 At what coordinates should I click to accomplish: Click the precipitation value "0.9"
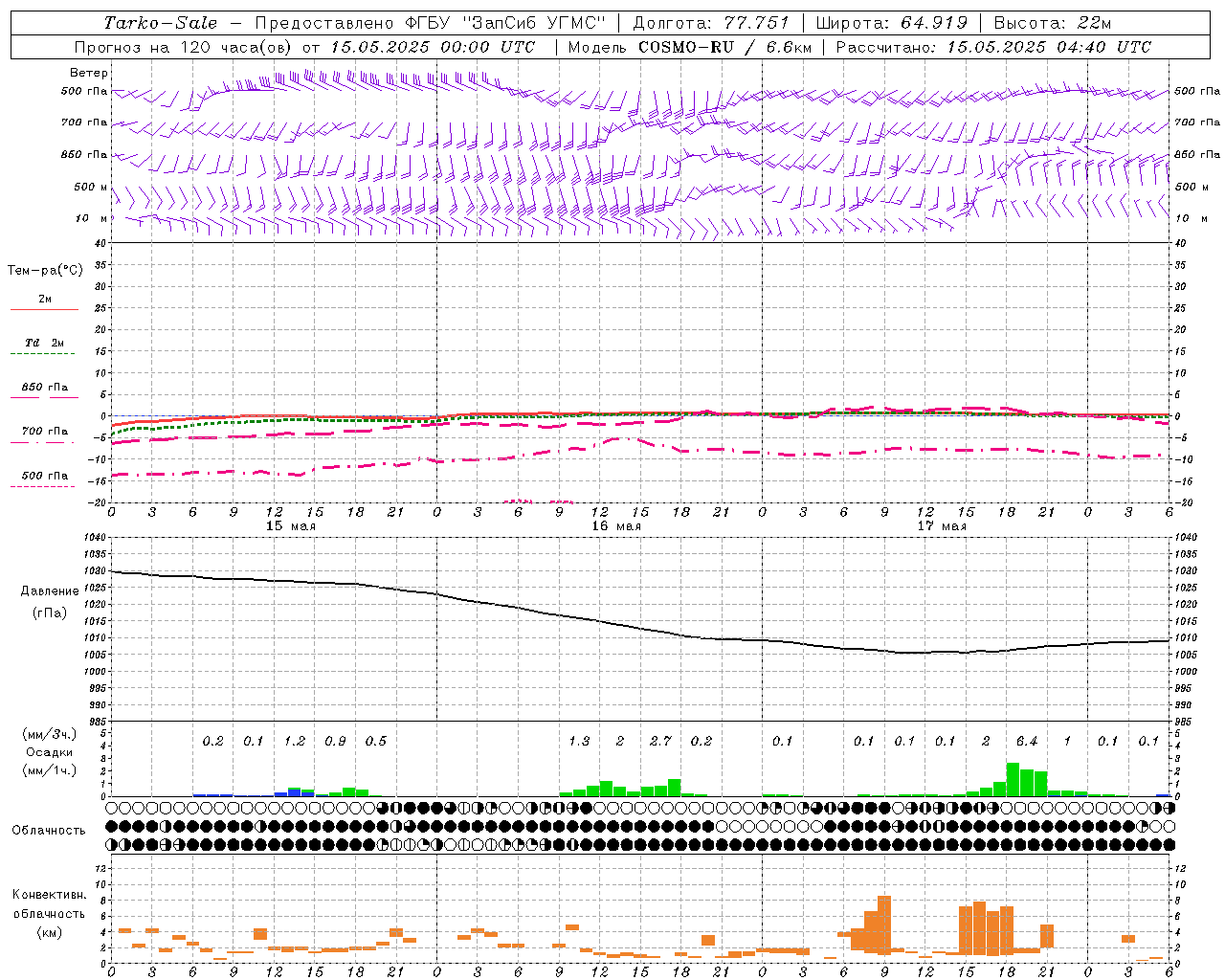click(x=335, y=741)
